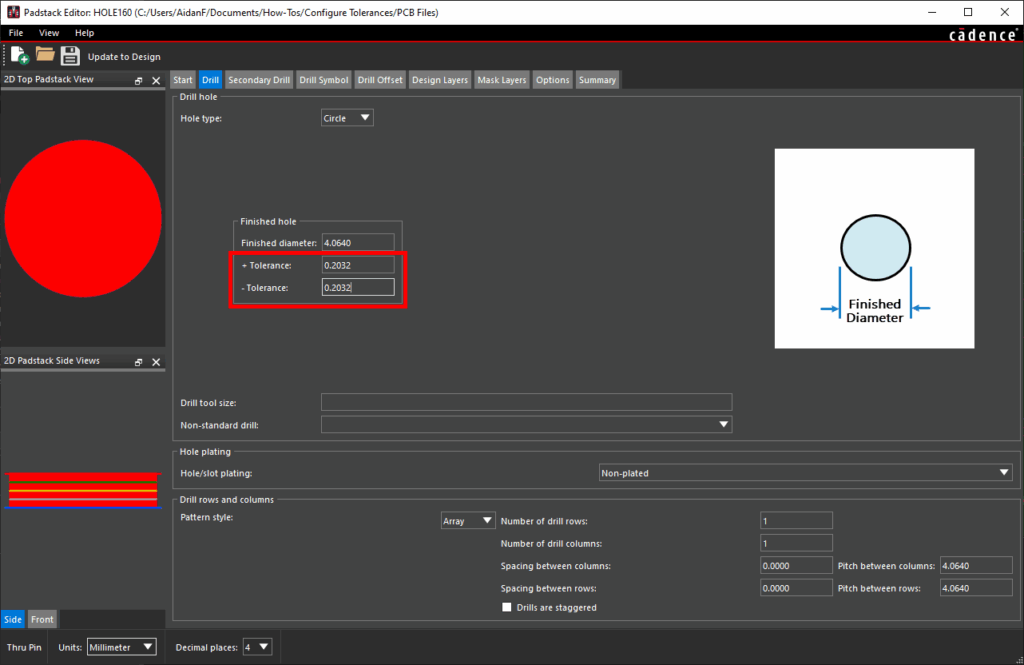Click the Finished Diameter diagram image
The width and height of the screenshot is (1024, 665).
(874, 248)
